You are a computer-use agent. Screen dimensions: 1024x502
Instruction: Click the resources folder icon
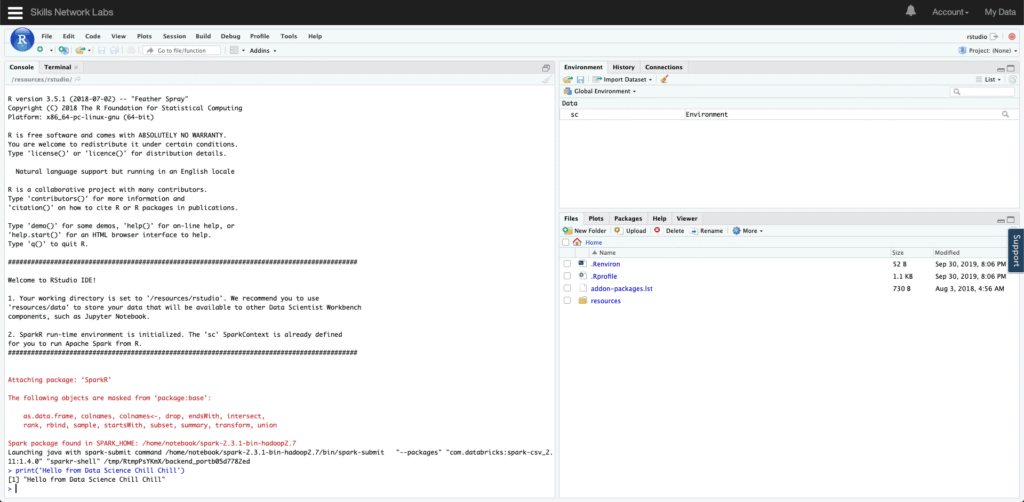tap(583, 300)
